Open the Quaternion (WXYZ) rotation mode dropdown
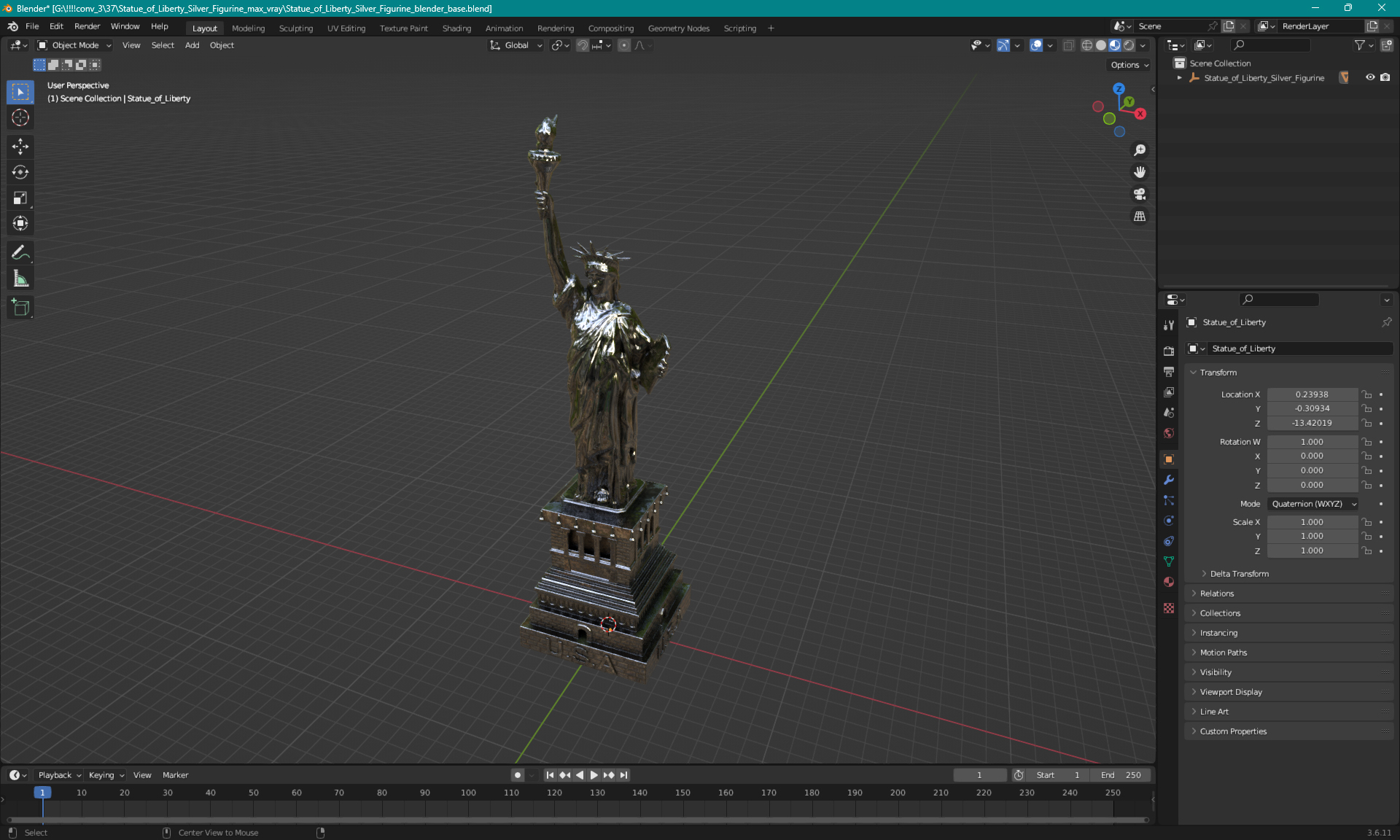This screenshot has height=840, width=1400. click(x=1312, y=504)
